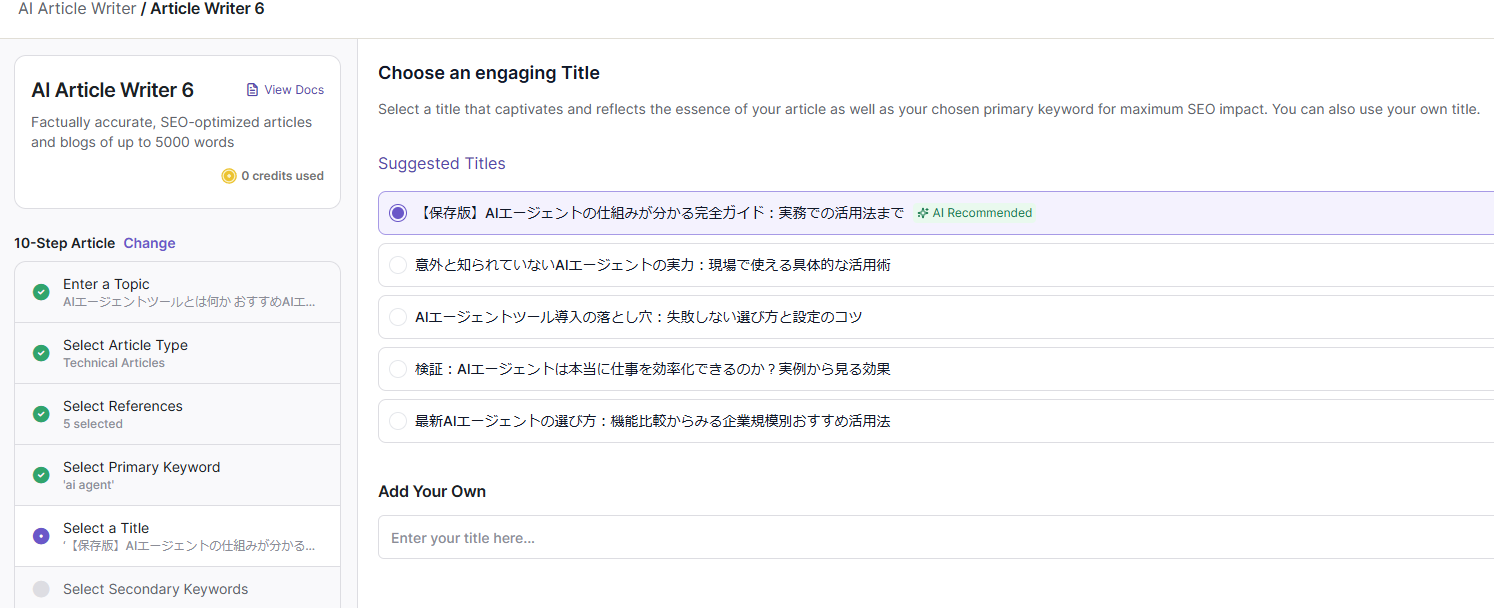Click the green checkmark beside Enter a Topic
1494x608 pixels.
coord(41,292)
